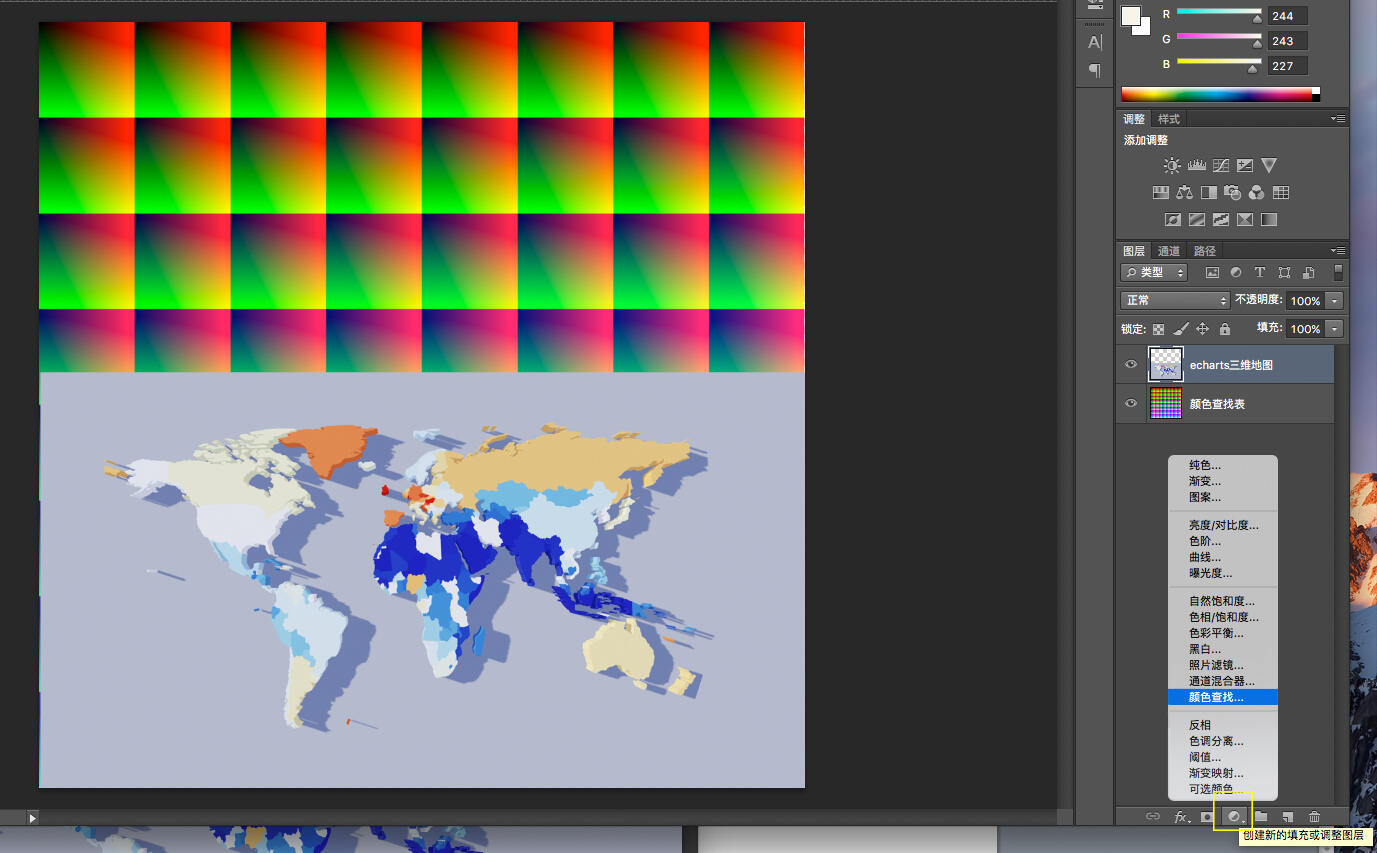Hide the echarts三维地图 layer
This screenshot has width=1377, height=853.
click(x=1131, y=365)
